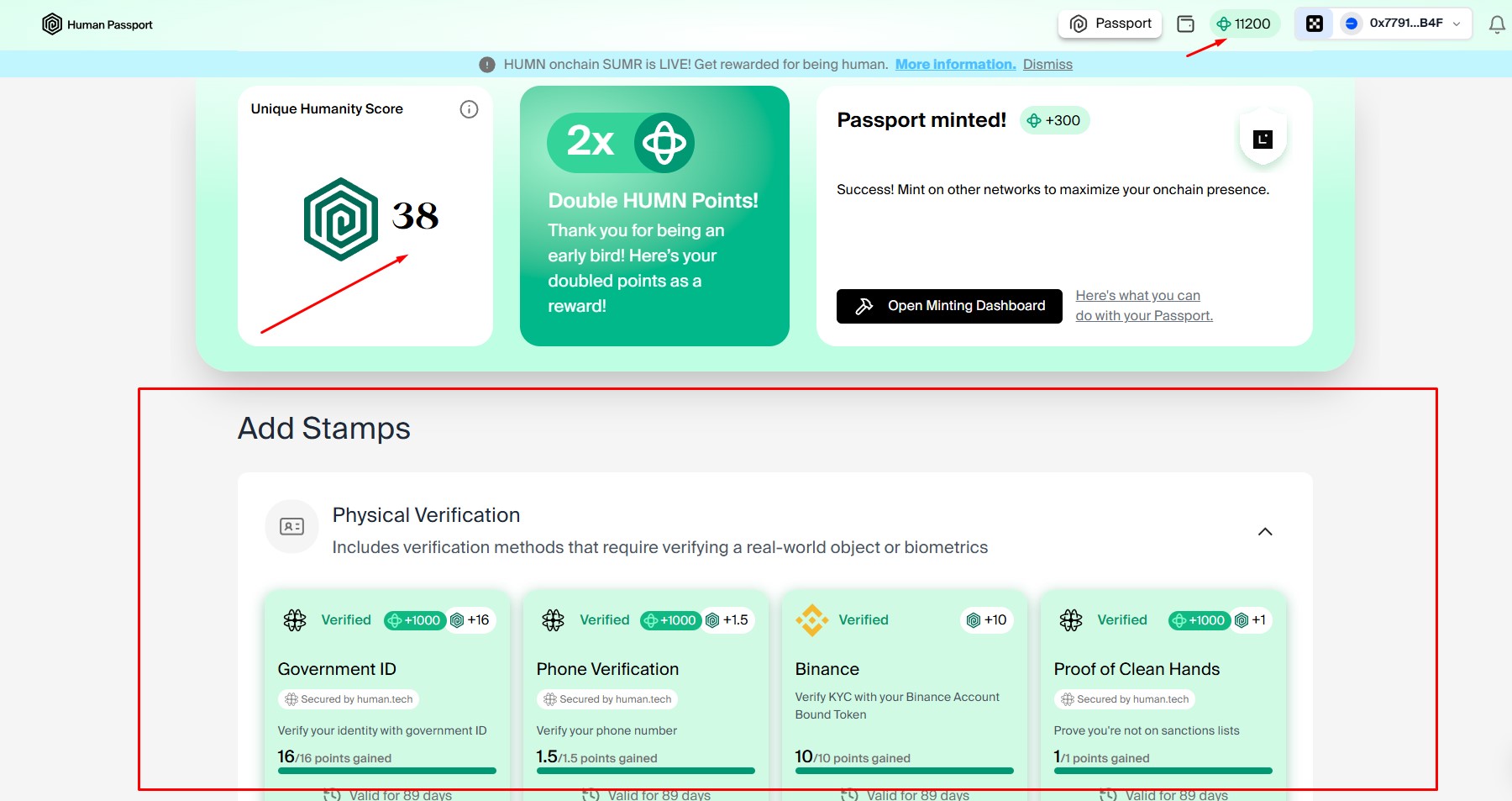Click the Government ID progress bar
This screenshot has height=801, width=1512.
(386, 770)
